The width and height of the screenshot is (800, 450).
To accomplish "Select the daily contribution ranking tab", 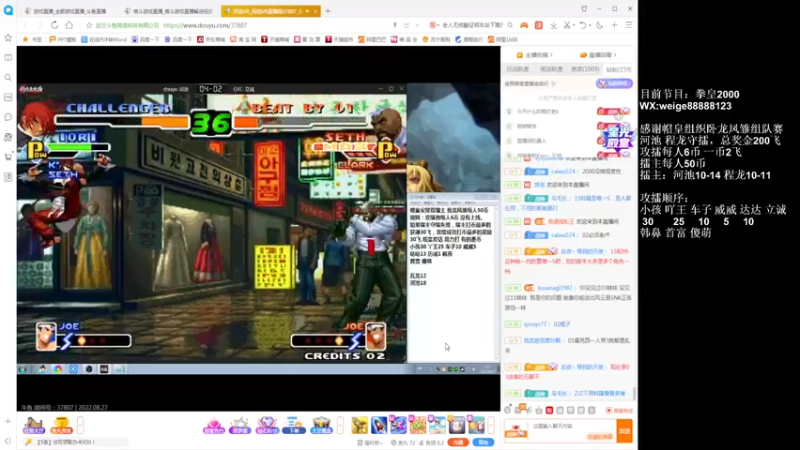I will (x=518, y=69).
